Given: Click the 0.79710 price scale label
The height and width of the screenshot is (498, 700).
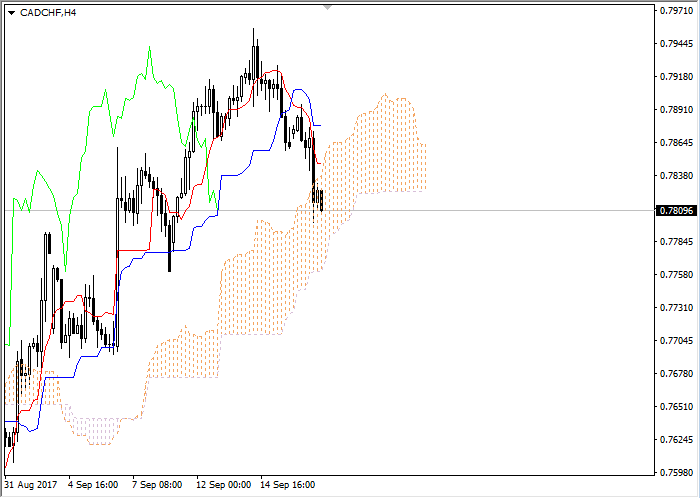Looking at the screenshot, I should 676,11.
